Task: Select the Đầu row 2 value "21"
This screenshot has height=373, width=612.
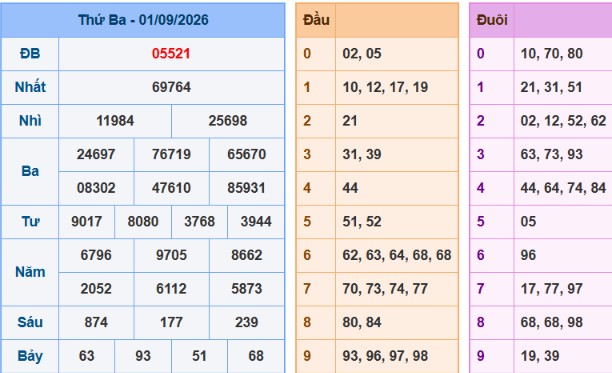Action: tap(350, 121)
